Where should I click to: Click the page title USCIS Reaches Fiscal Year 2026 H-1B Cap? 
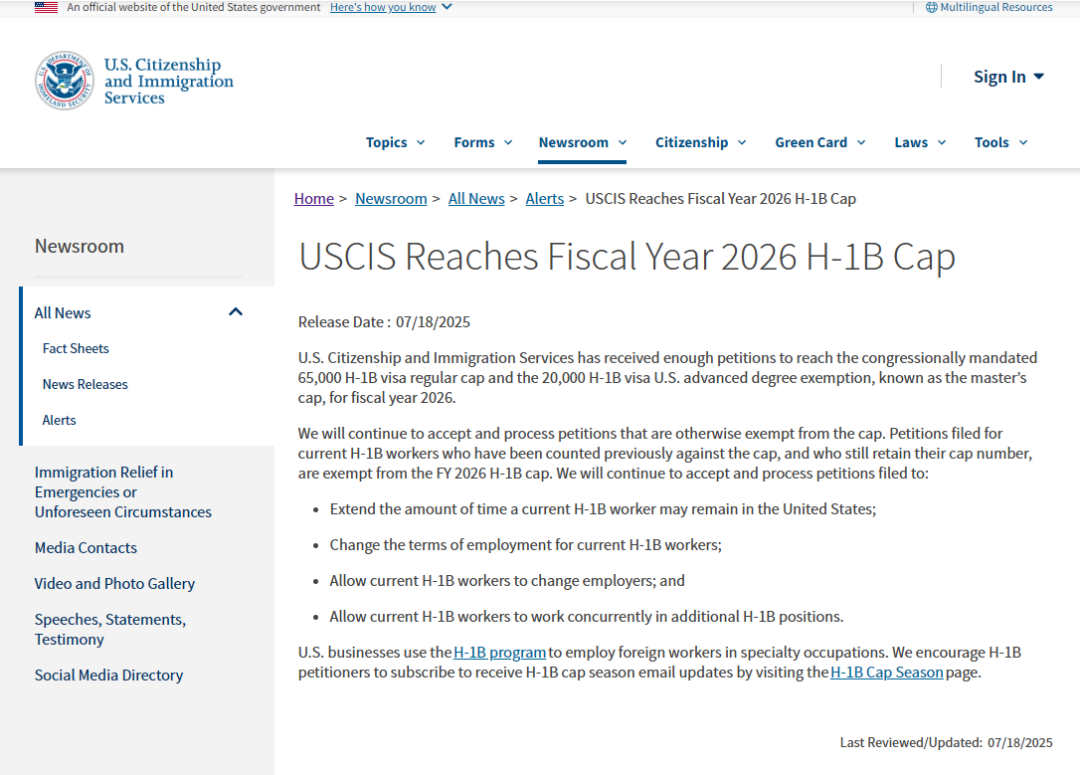point(627,256)
